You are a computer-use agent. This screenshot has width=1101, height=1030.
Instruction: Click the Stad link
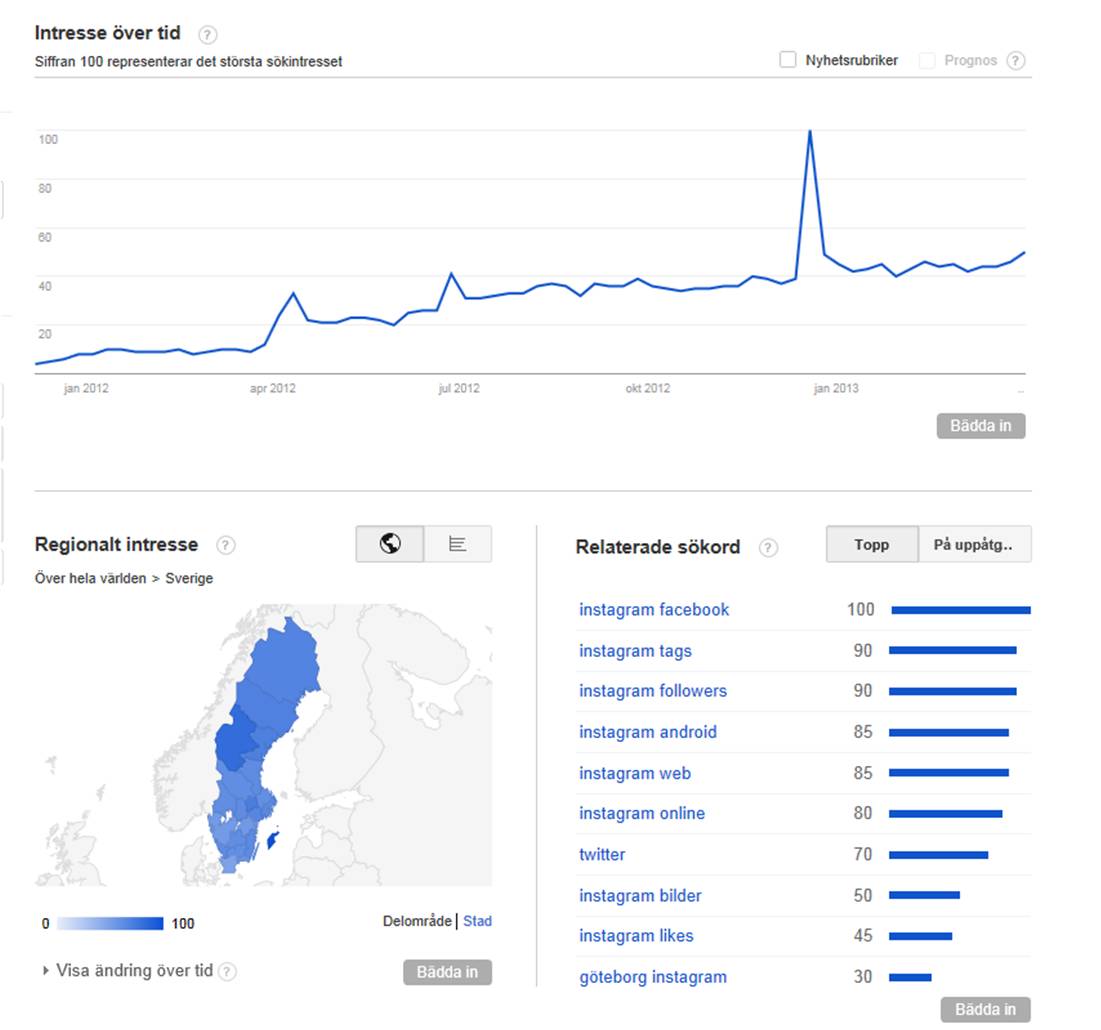(477, 920)
